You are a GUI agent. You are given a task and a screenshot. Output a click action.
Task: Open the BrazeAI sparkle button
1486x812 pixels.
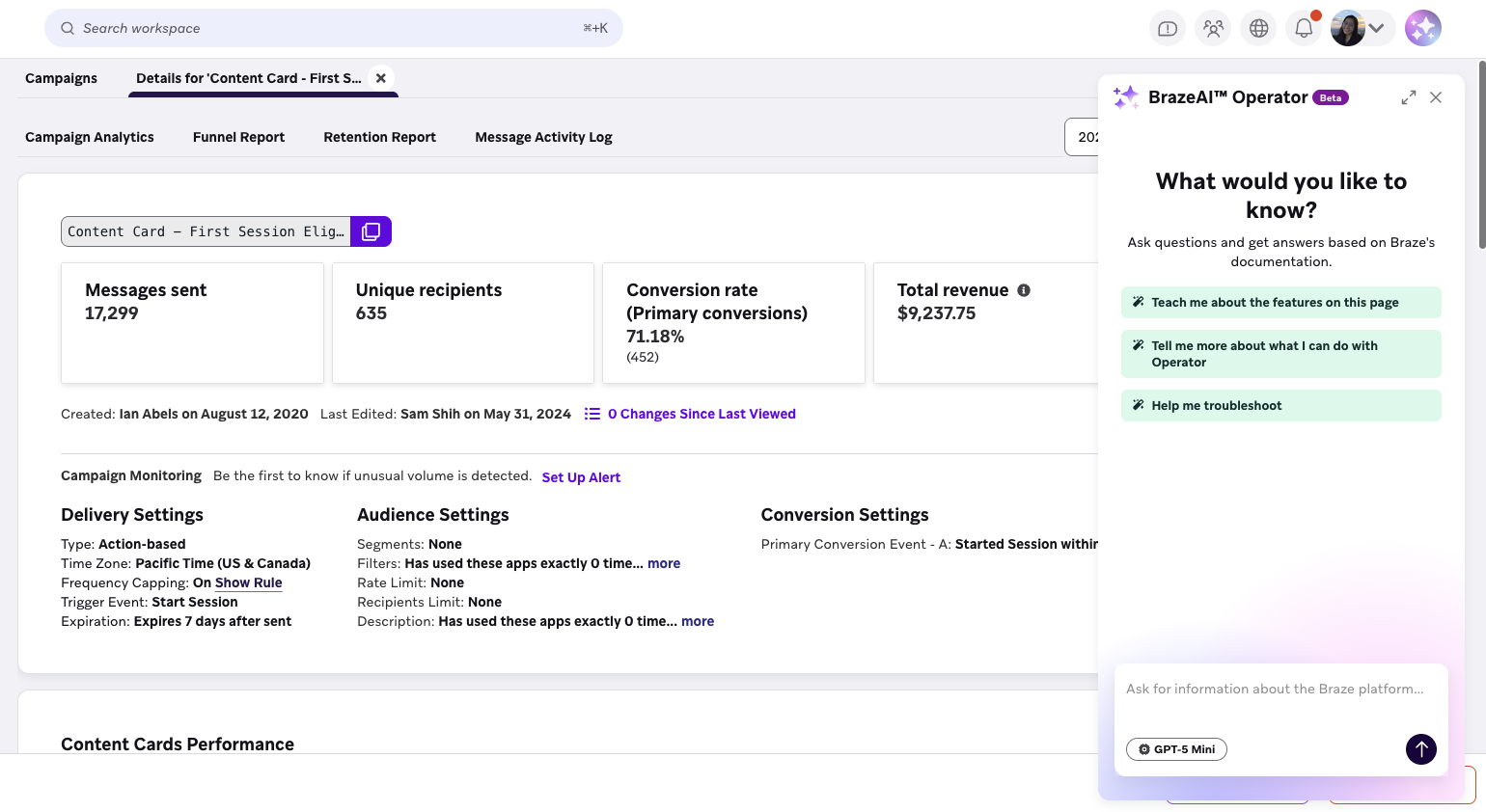(x=1422, y=28)
